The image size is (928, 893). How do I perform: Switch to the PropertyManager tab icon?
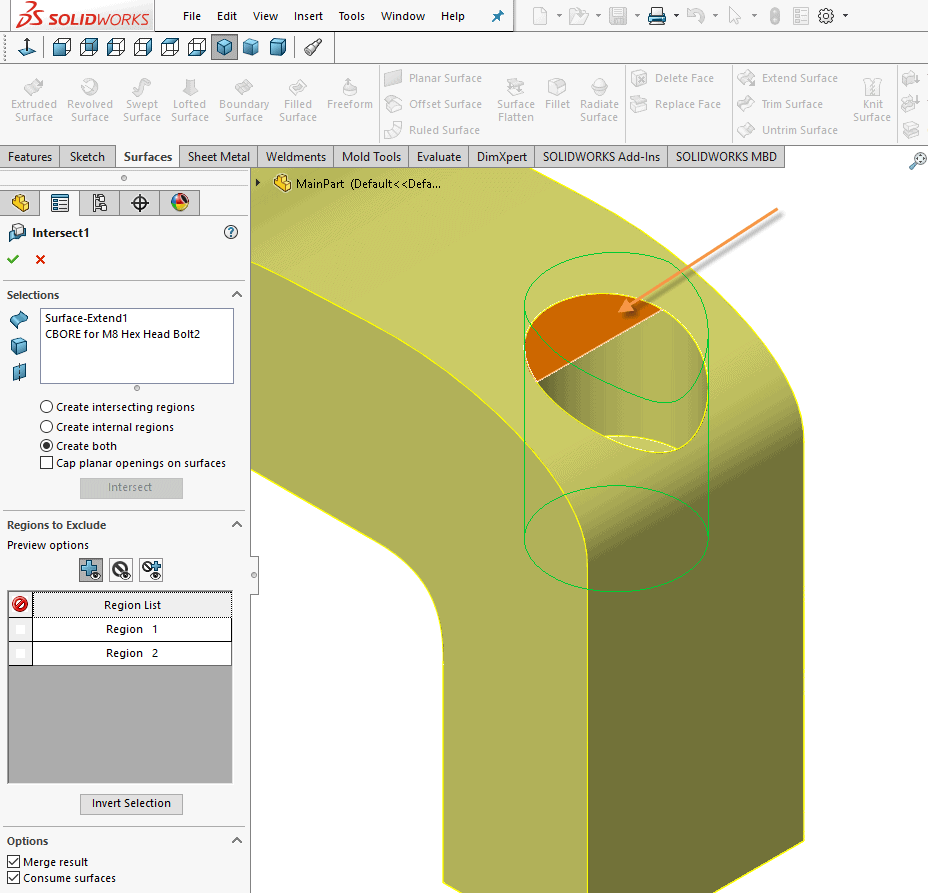(x=60, y=203)
